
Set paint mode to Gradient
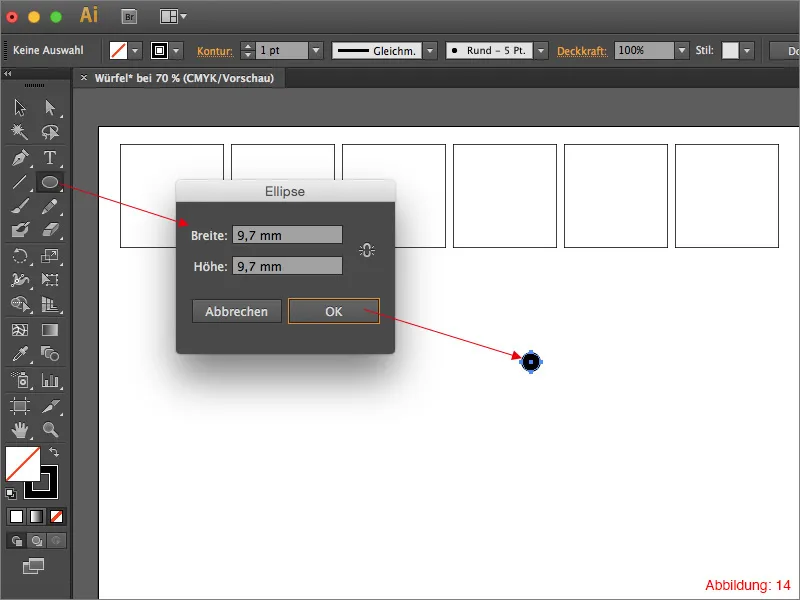coord(36,516)
